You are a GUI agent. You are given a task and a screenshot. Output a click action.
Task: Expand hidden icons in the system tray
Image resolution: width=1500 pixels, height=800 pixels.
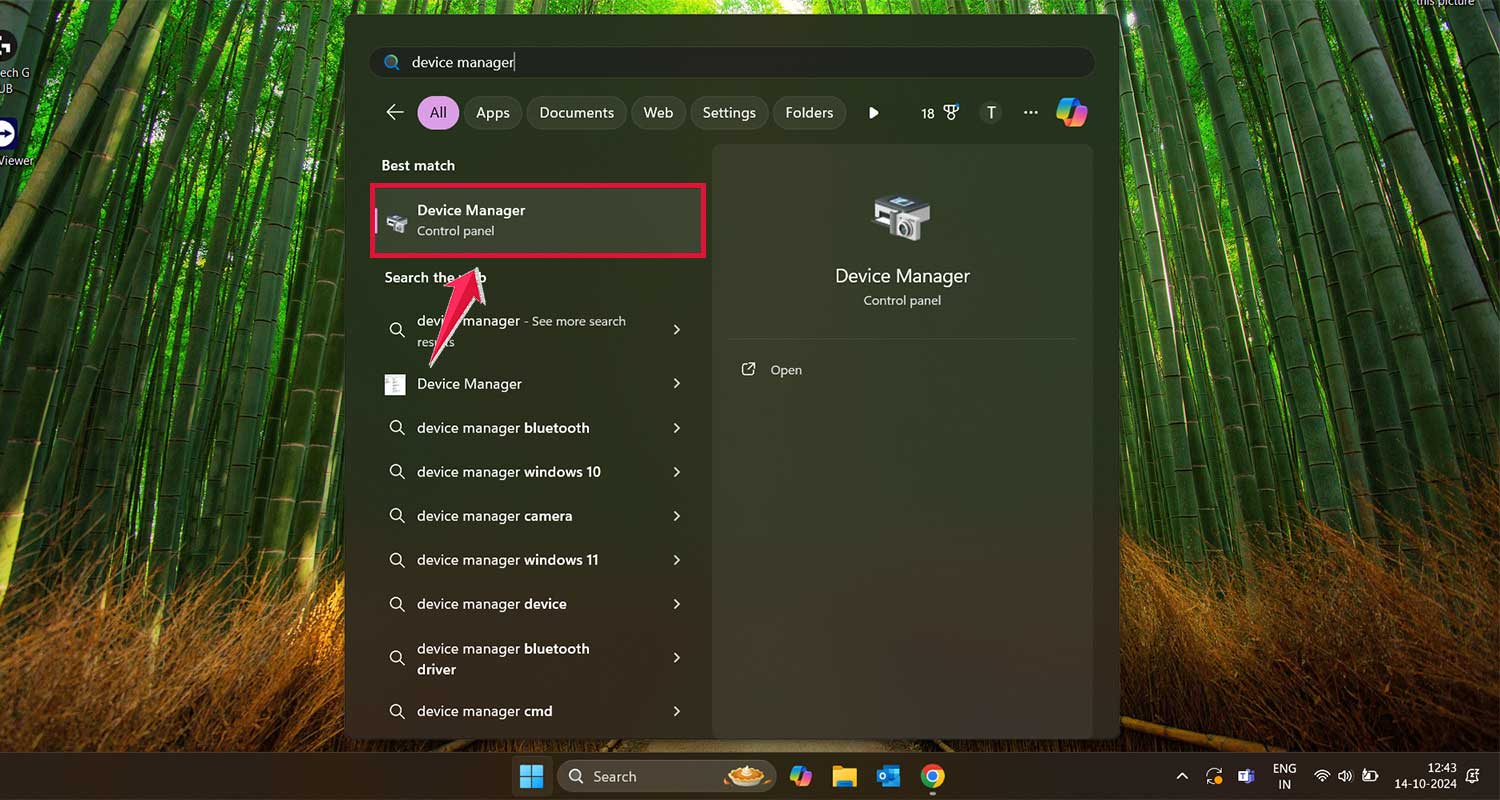(x=1181, y=776)
